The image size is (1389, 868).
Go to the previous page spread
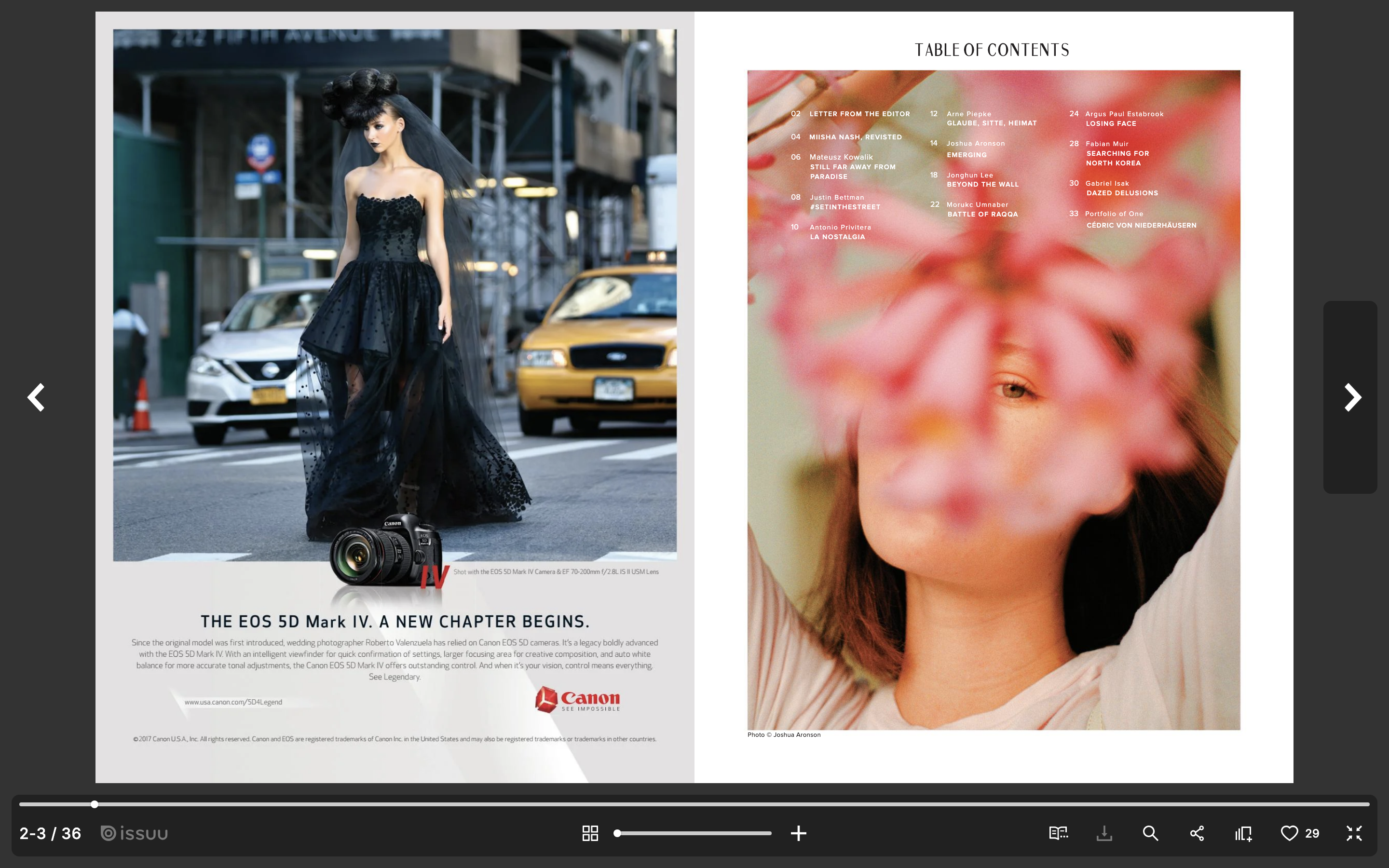(36, 397)
